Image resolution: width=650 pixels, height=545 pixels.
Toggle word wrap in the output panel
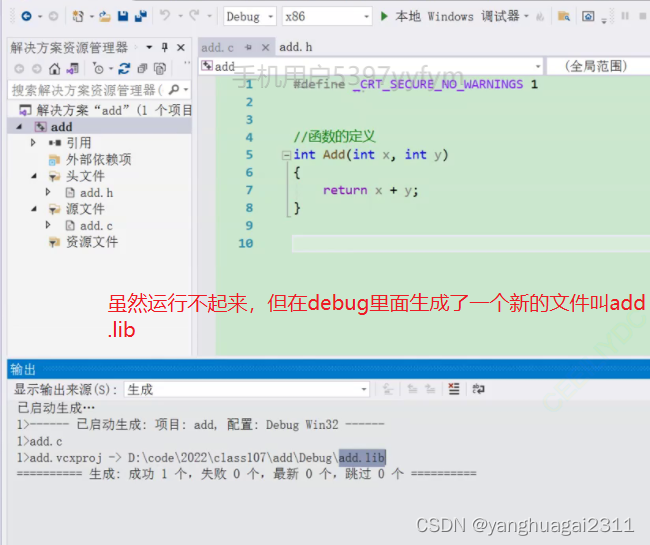pos(478,389)
